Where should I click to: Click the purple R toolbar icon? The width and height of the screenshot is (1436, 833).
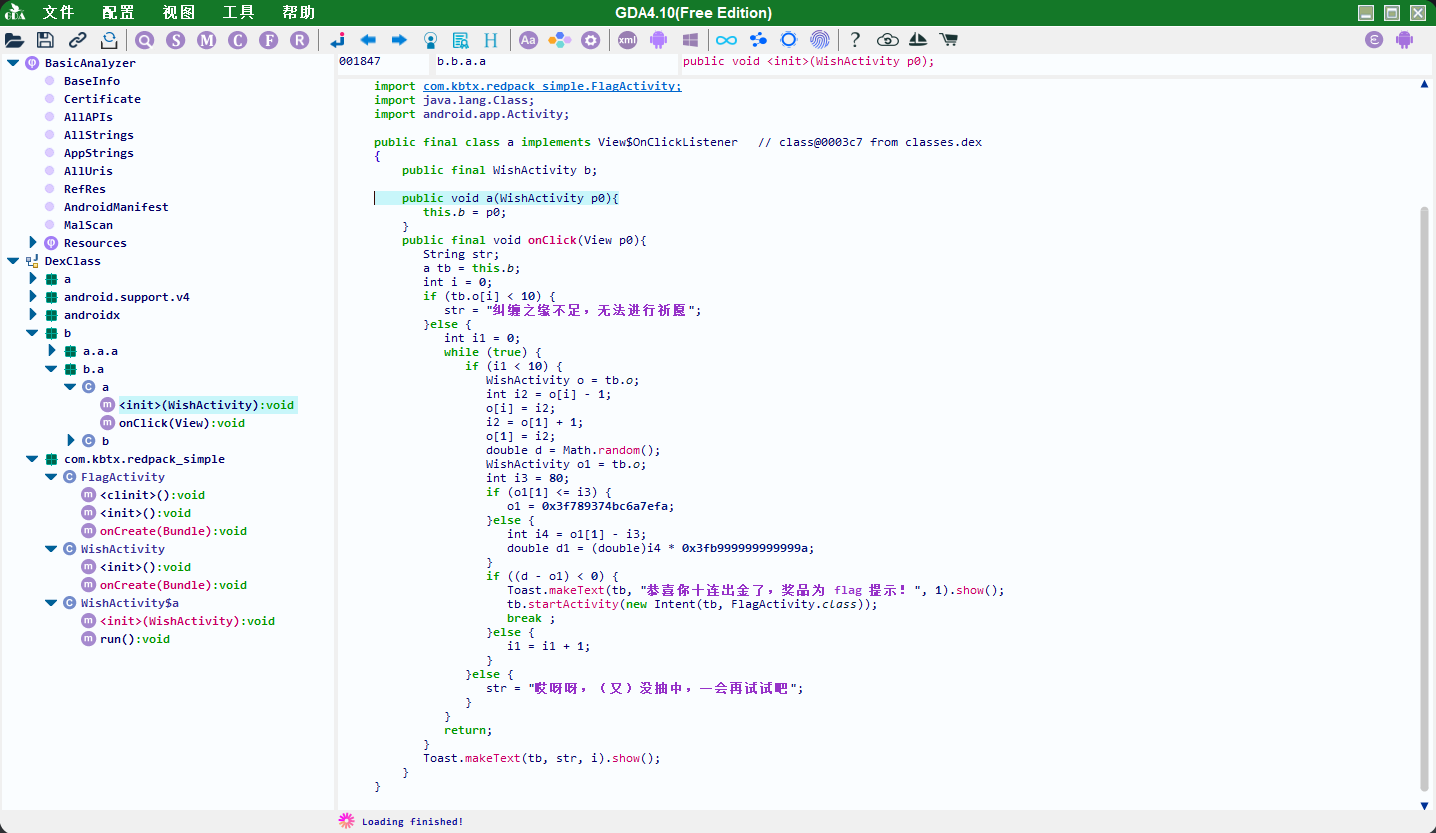coord(299,40)
